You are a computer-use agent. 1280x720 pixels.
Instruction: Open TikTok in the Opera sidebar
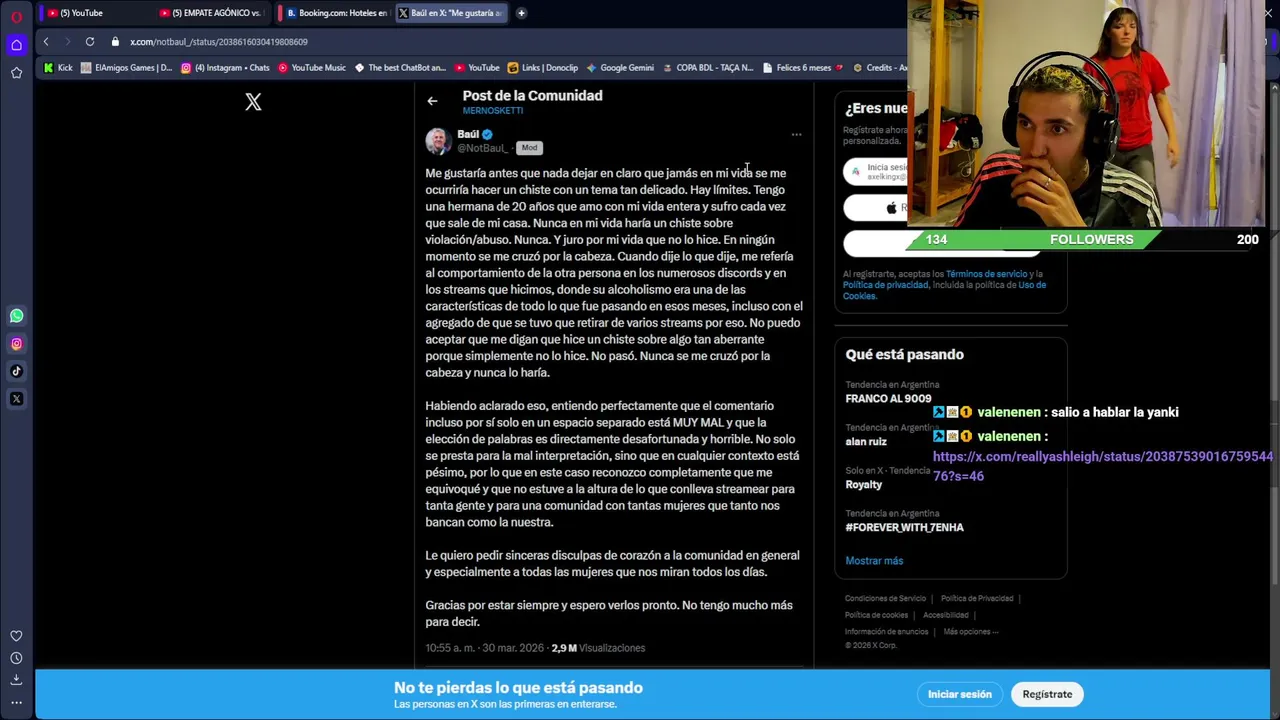coord(16,371)
